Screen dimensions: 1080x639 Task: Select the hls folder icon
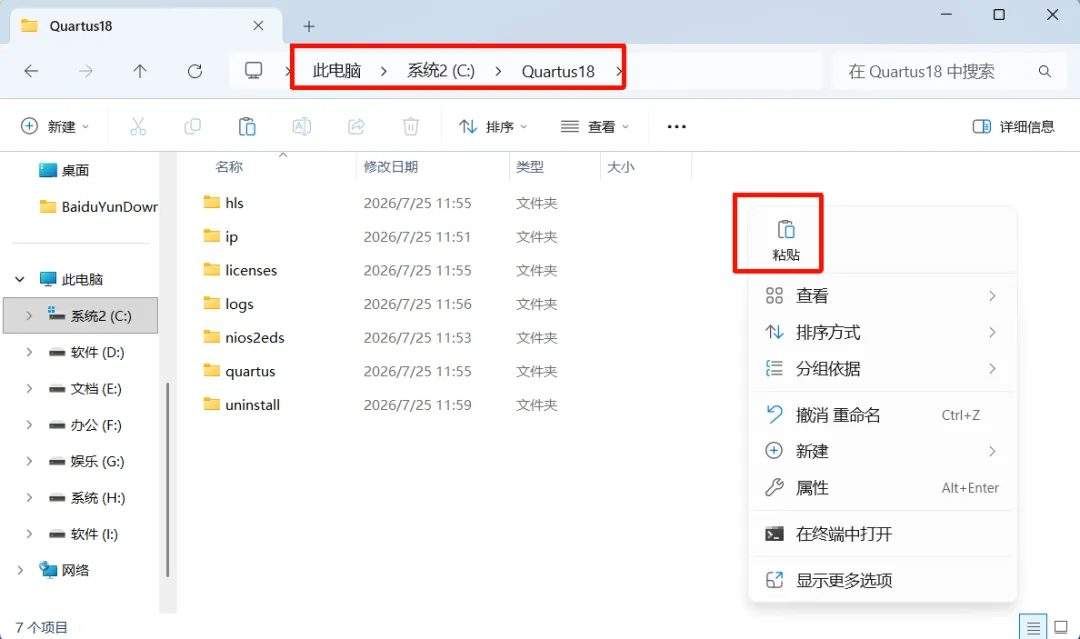pos(211,202)
